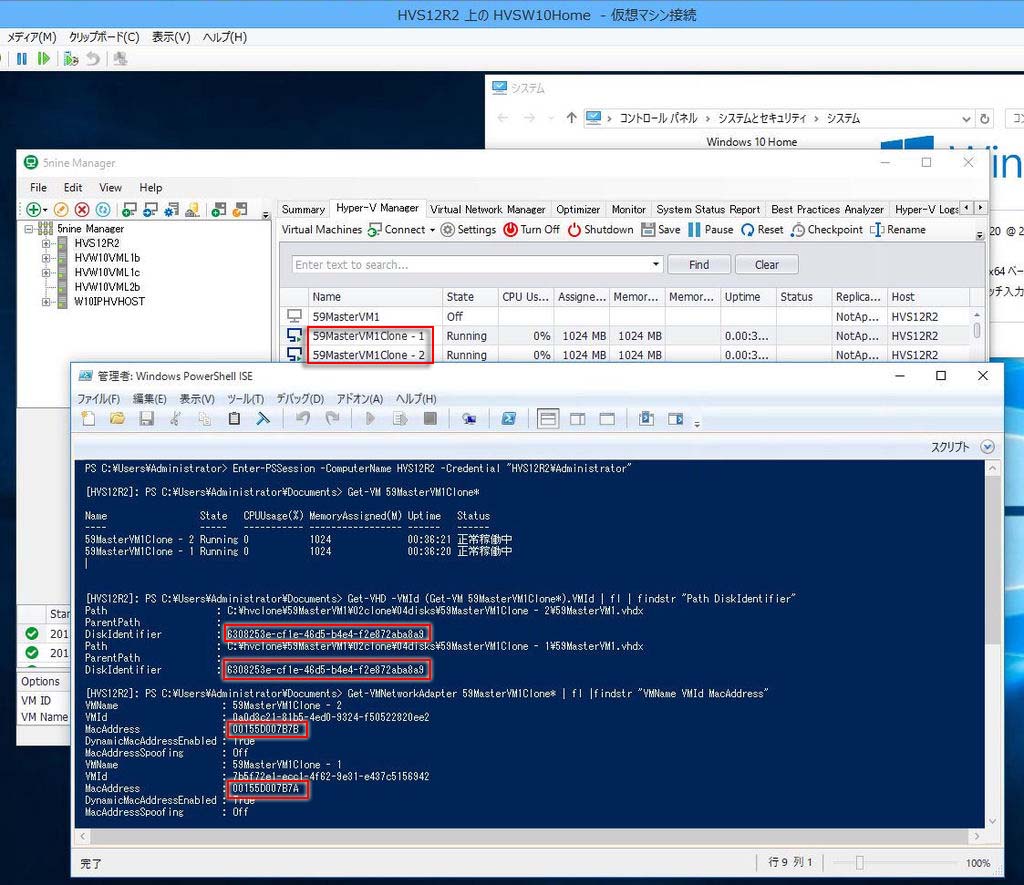The height and width of the screenshot is (885, 1024).
Task: Expand the HVS12R2 host node
Action: [46, 243]
